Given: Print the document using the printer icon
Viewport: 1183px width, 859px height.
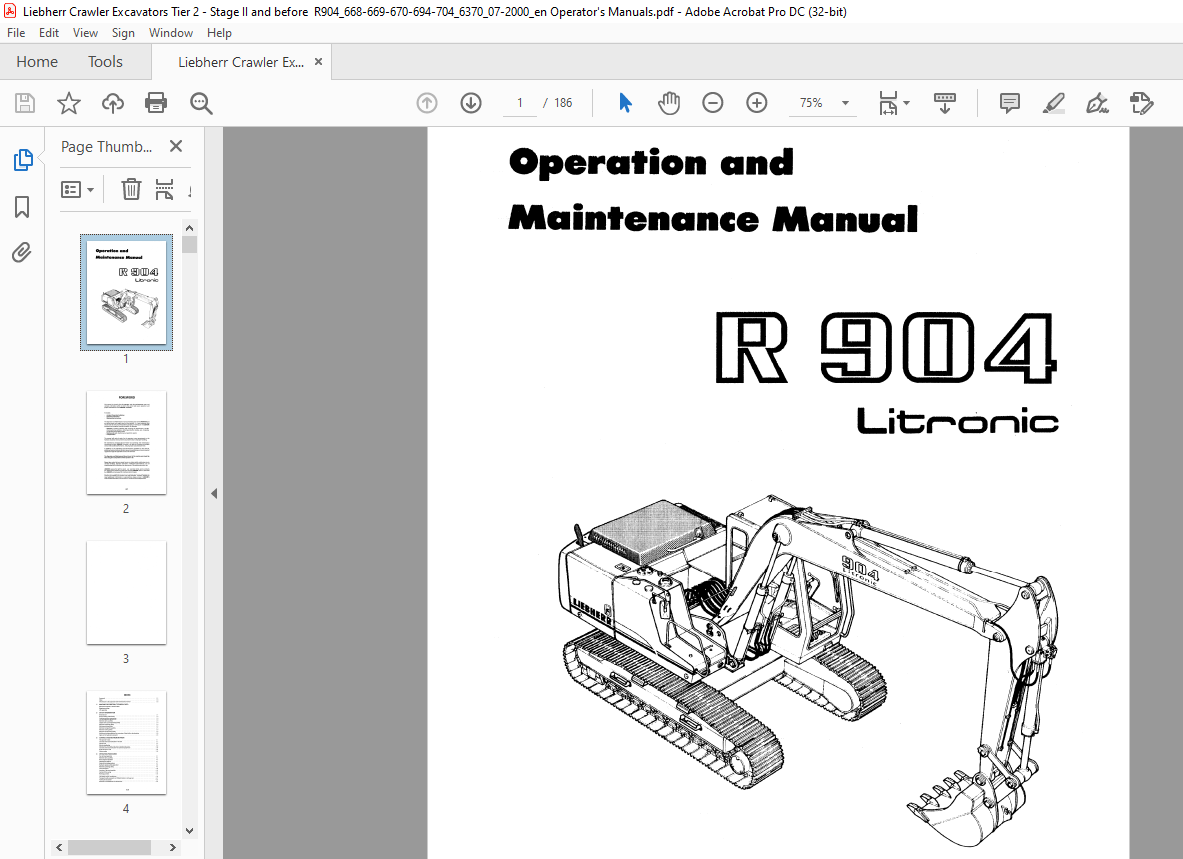Looking at the screenshot, I should pos(156,103).
